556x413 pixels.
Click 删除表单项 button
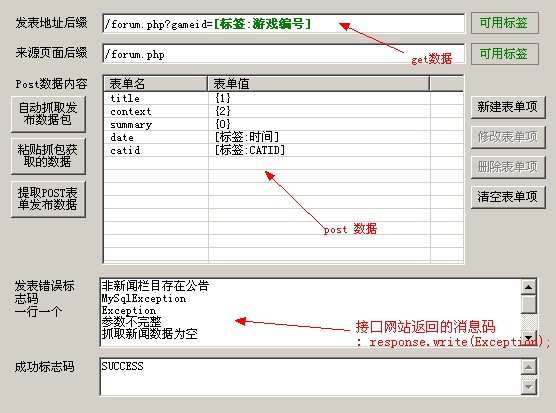click(508, 167)
